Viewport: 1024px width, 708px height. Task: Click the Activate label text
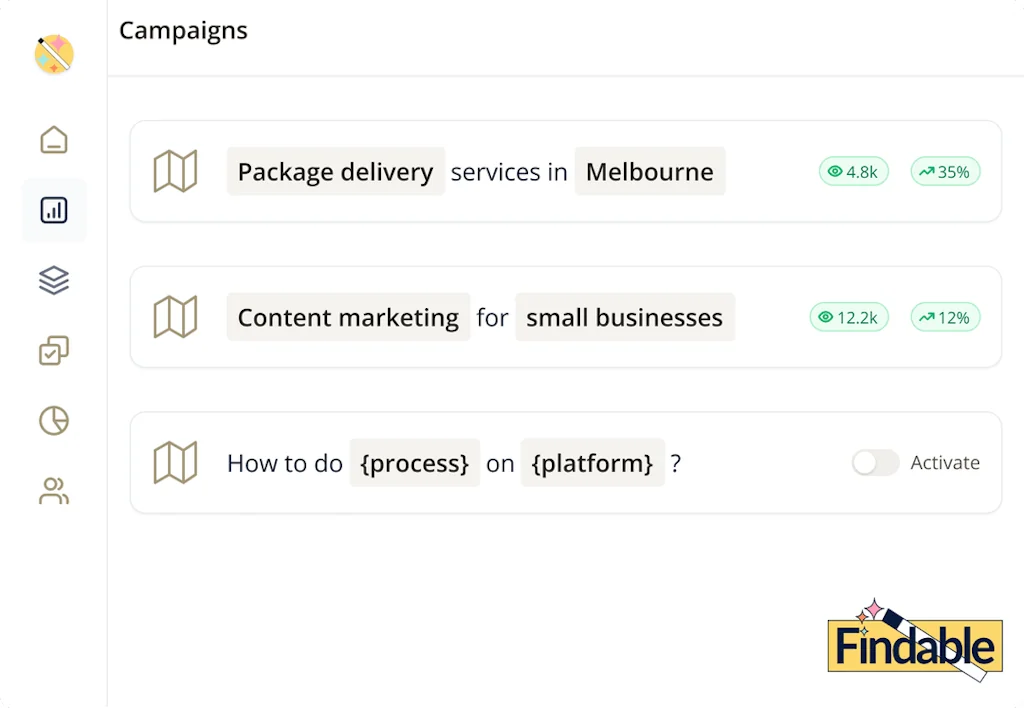tap(944, 463)
